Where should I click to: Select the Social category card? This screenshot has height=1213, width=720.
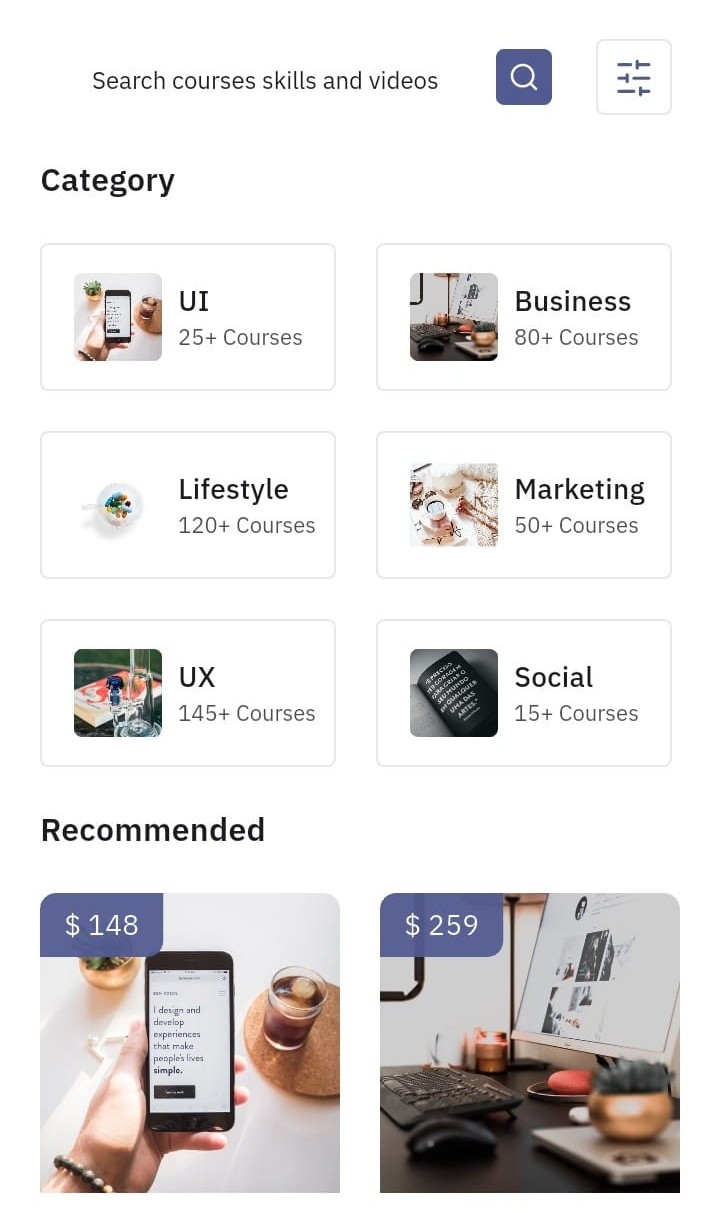524,693
